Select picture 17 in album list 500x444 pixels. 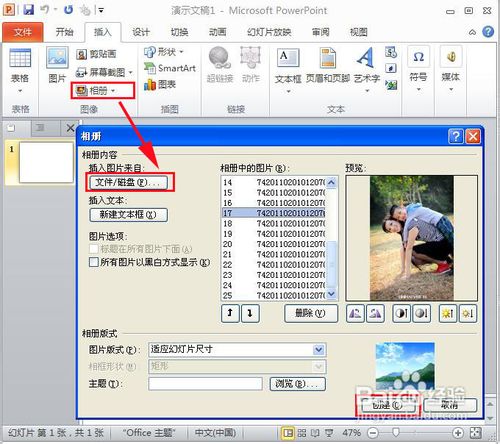[274, 213]
